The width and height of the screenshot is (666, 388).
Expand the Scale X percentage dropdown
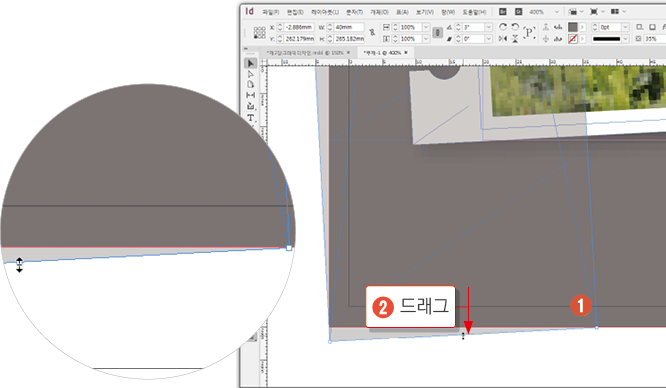point(426,27)
